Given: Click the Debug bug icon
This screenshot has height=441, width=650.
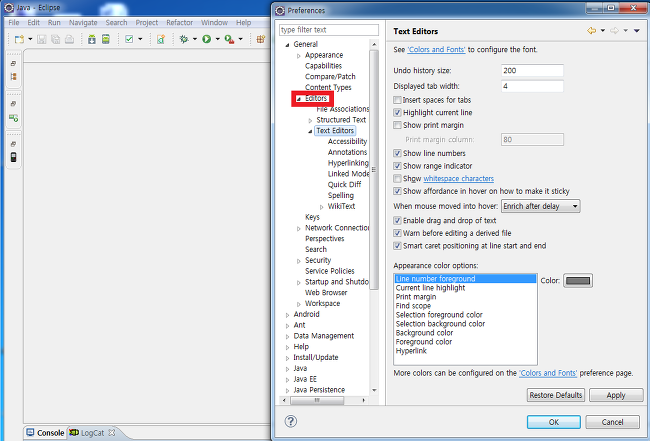Looking at the screenshot, I should pos(184,39).
